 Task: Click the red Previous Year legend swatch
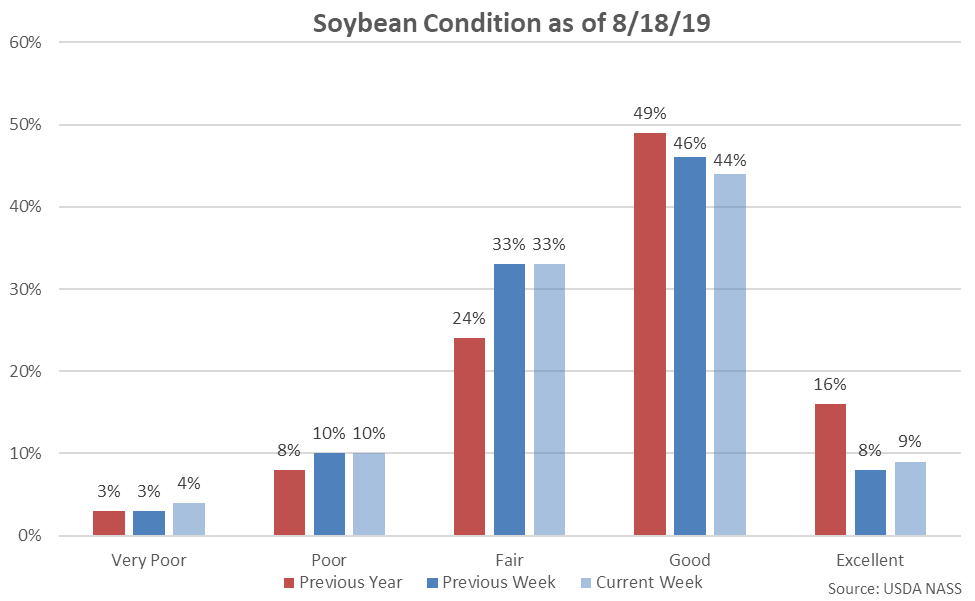[290, 583]
